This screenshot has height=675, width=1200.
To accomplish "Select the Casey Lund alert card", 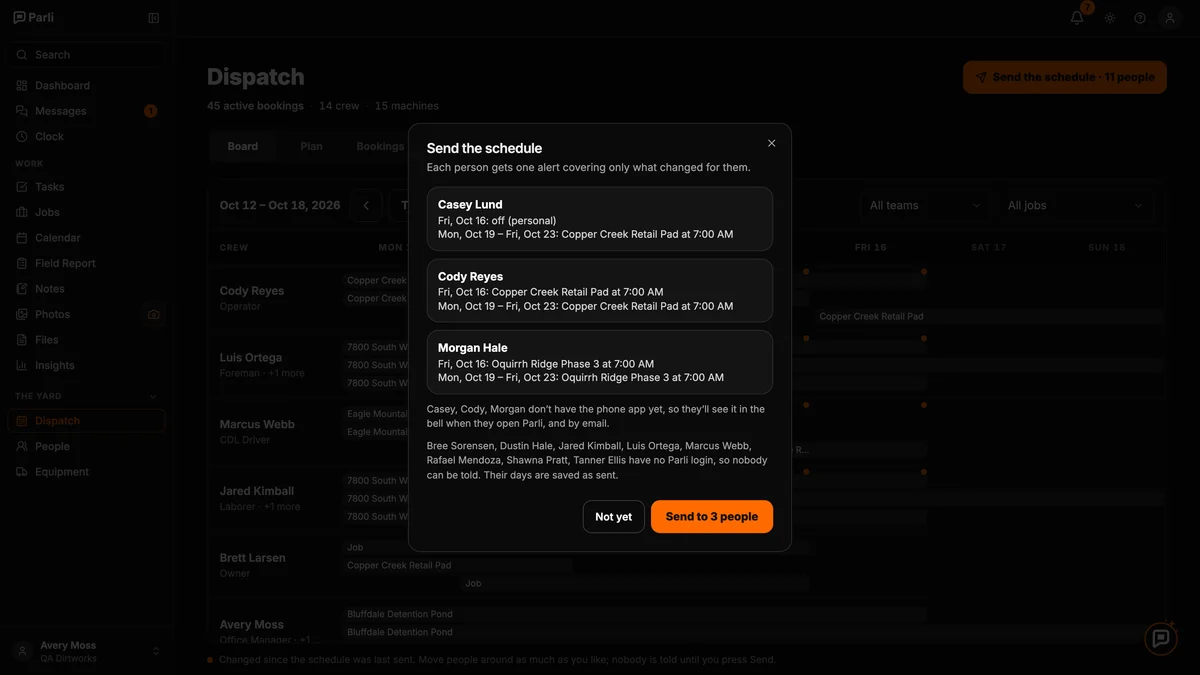I will [600, 219].
